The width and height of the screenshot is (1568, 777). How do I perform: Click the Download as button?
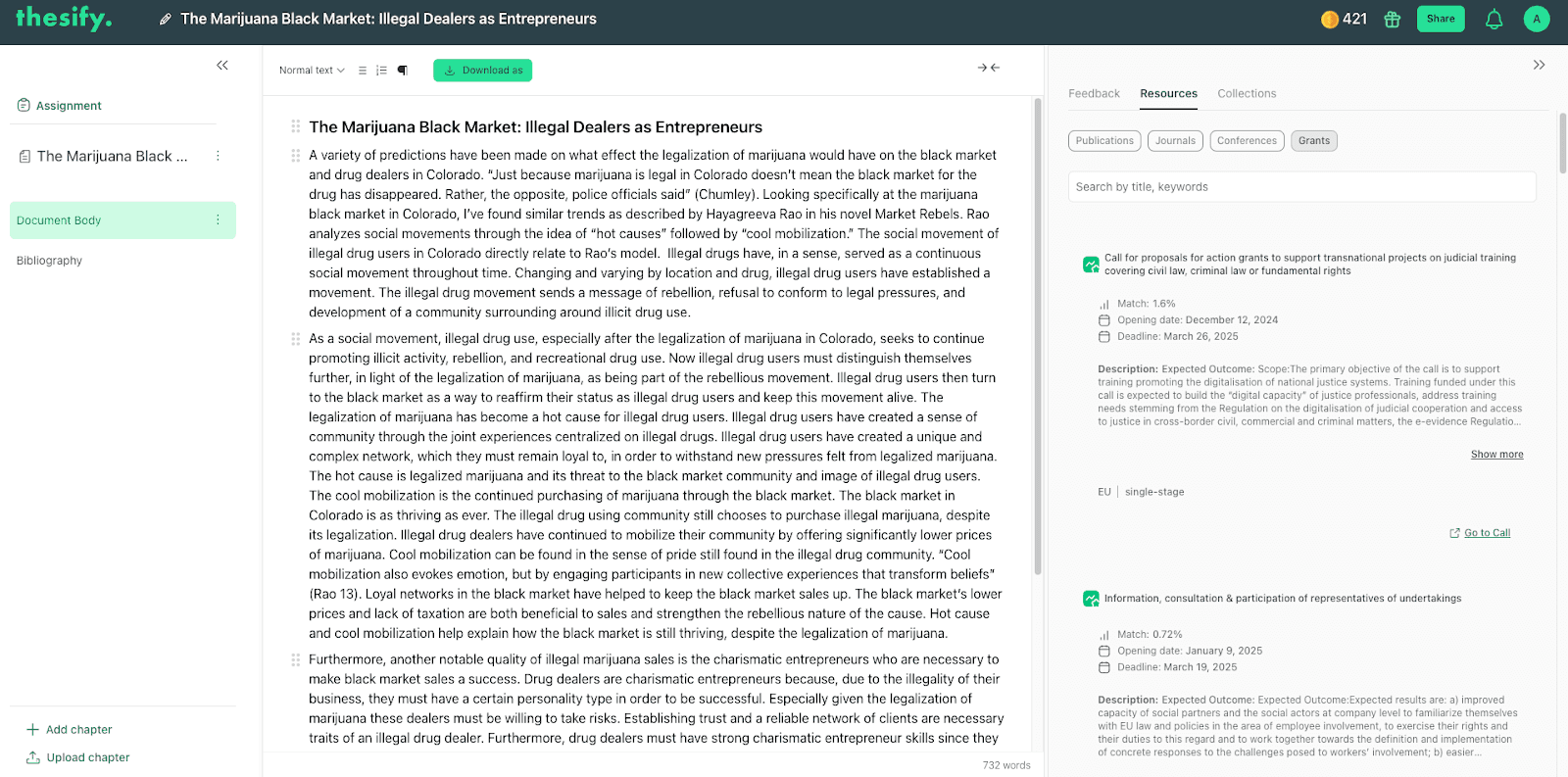tap(482, 70)
